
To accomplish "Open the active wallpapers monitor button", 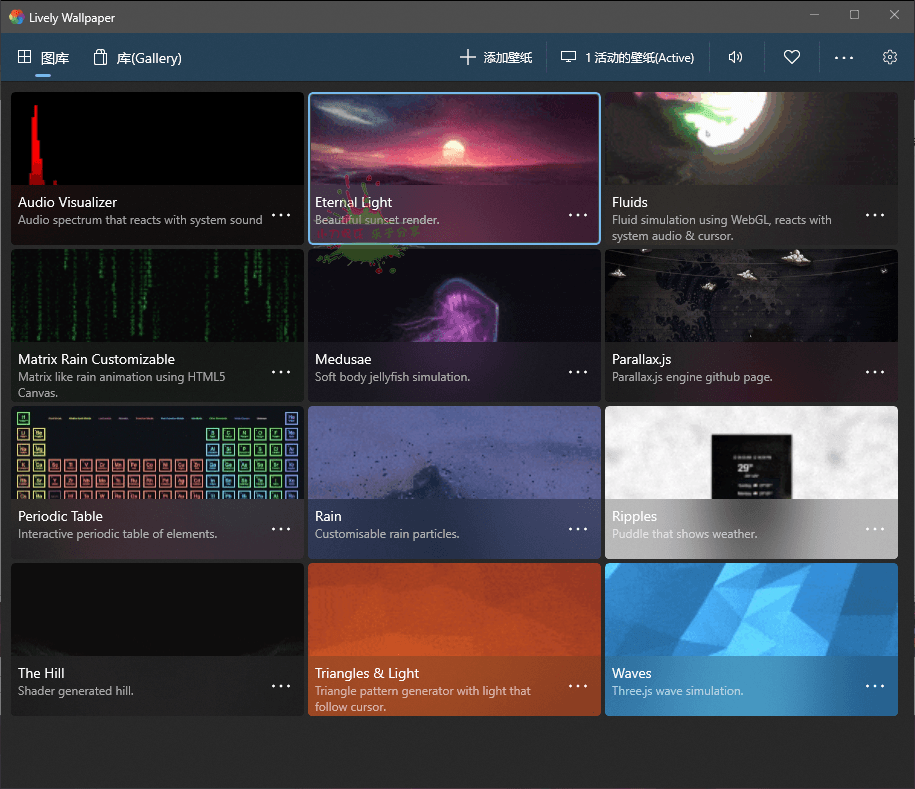I will pyautogui.click(x=627, y=58).
